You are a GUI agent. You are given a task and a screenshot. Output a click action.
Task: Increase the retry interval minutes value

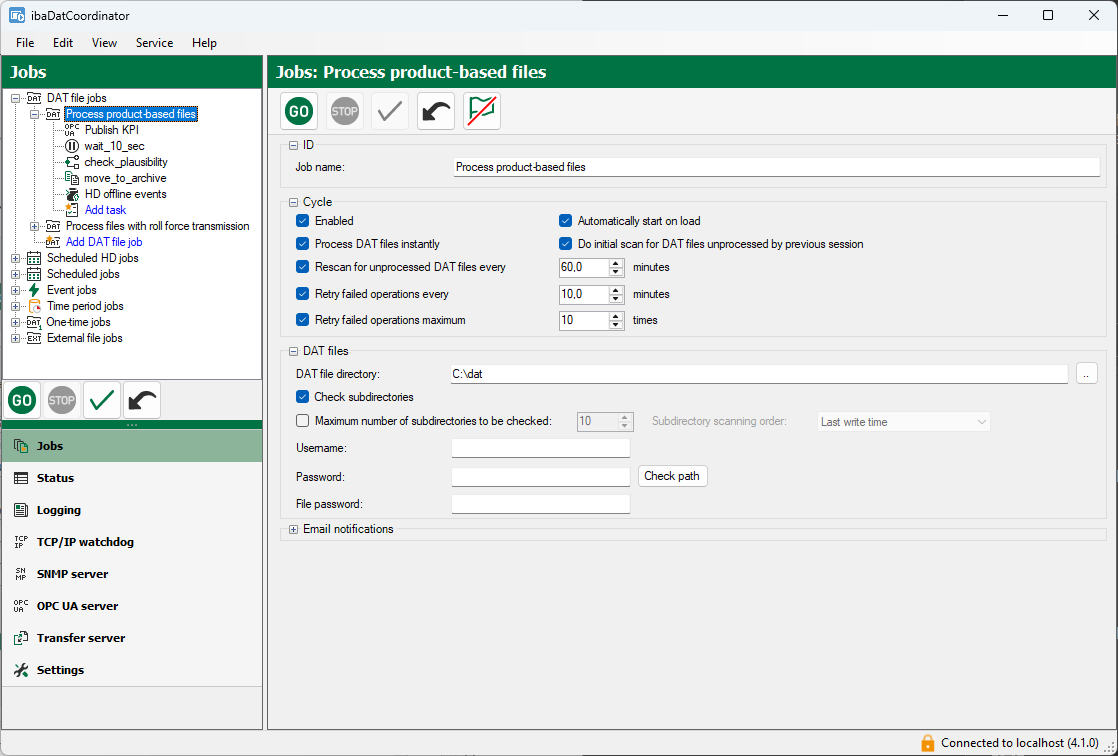click(617, 290)
